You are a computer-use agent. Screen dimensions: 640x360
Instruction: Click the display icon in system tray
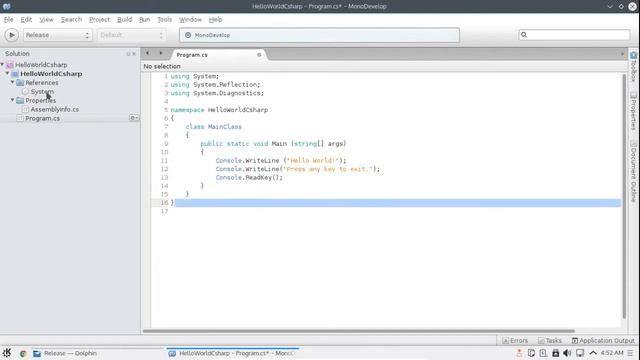tap(580, 353)
